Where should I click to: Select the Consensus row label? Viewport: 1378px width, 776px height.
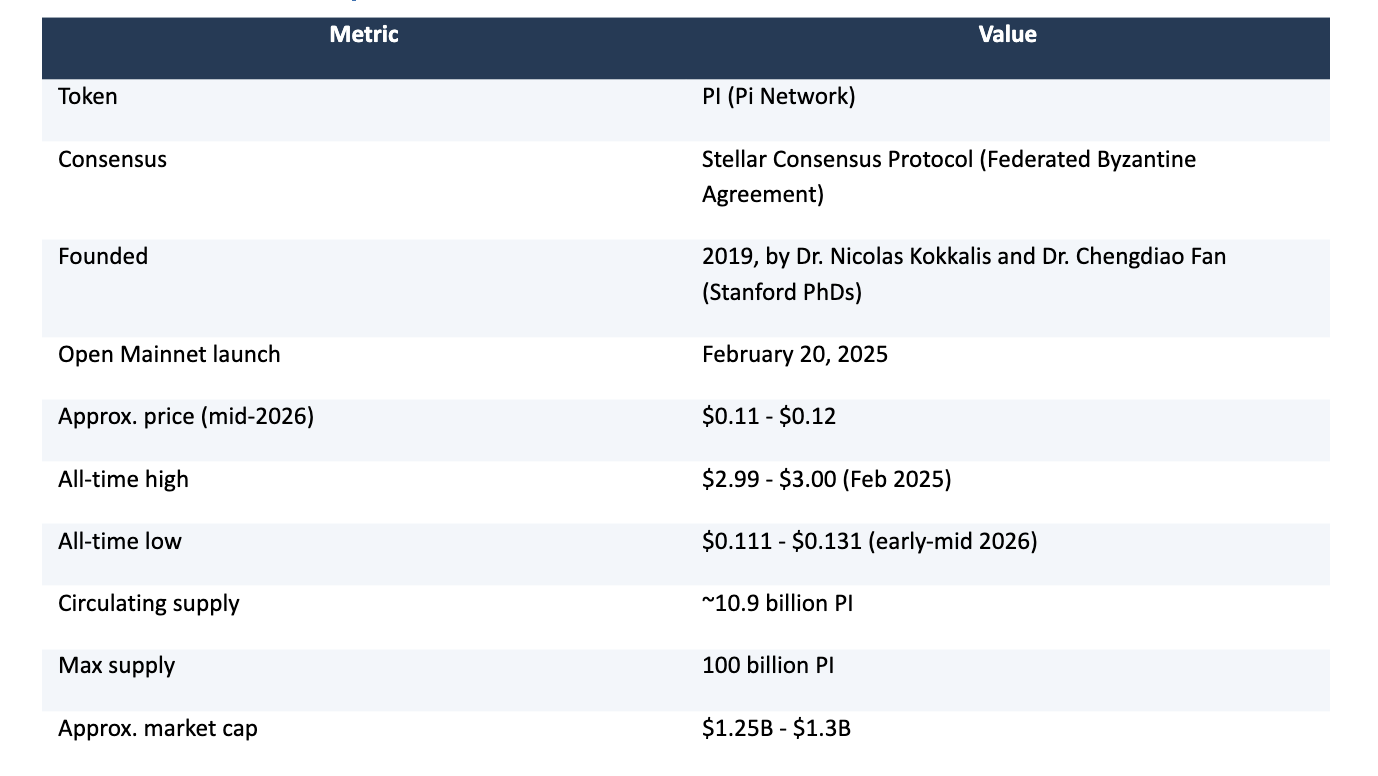112,159
